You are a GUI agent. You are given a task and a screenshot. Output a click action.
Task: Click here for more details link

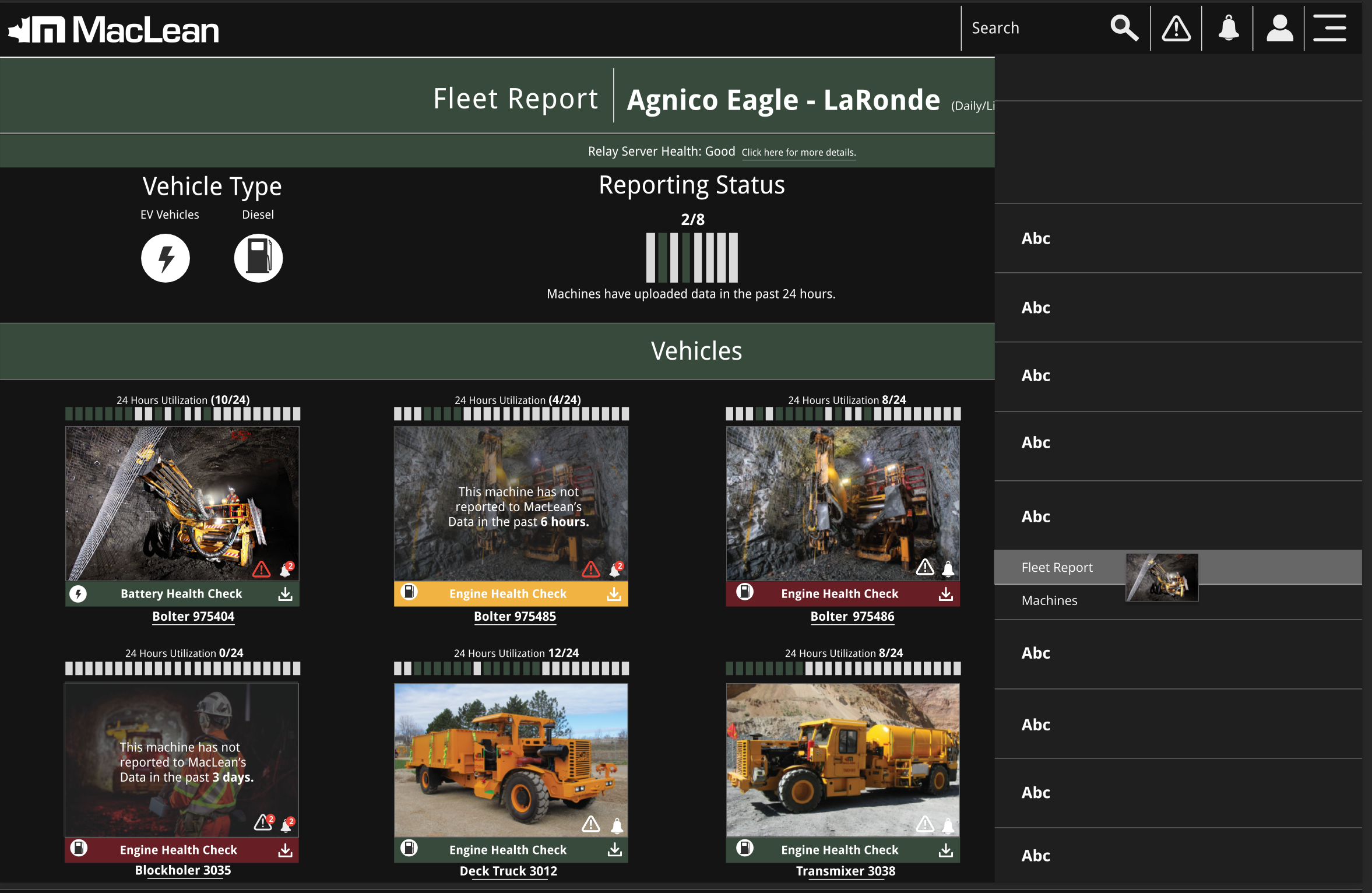[798, 153]
